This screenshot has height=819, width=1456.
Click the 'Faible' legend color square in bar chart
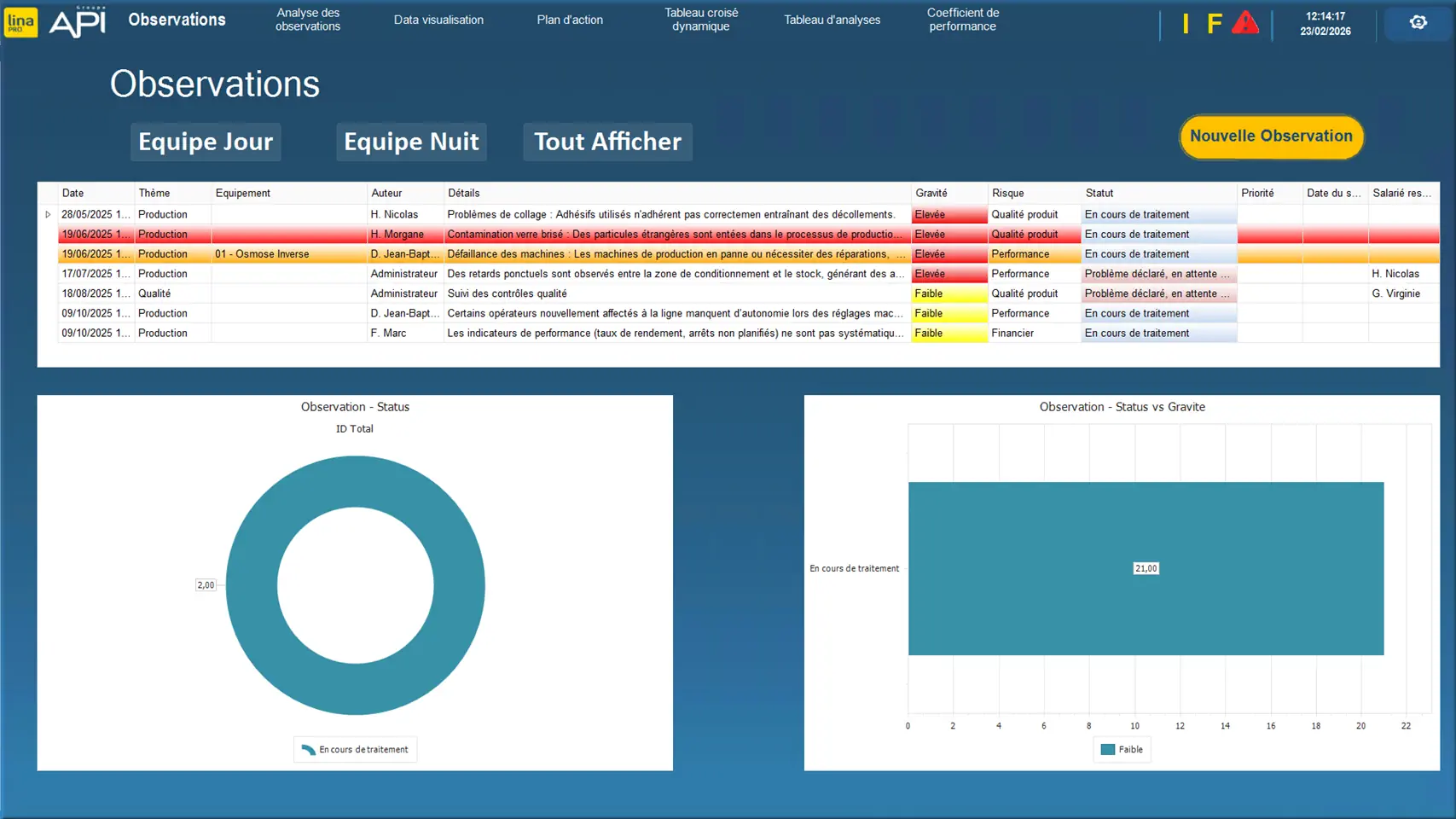click(1107, 750)
